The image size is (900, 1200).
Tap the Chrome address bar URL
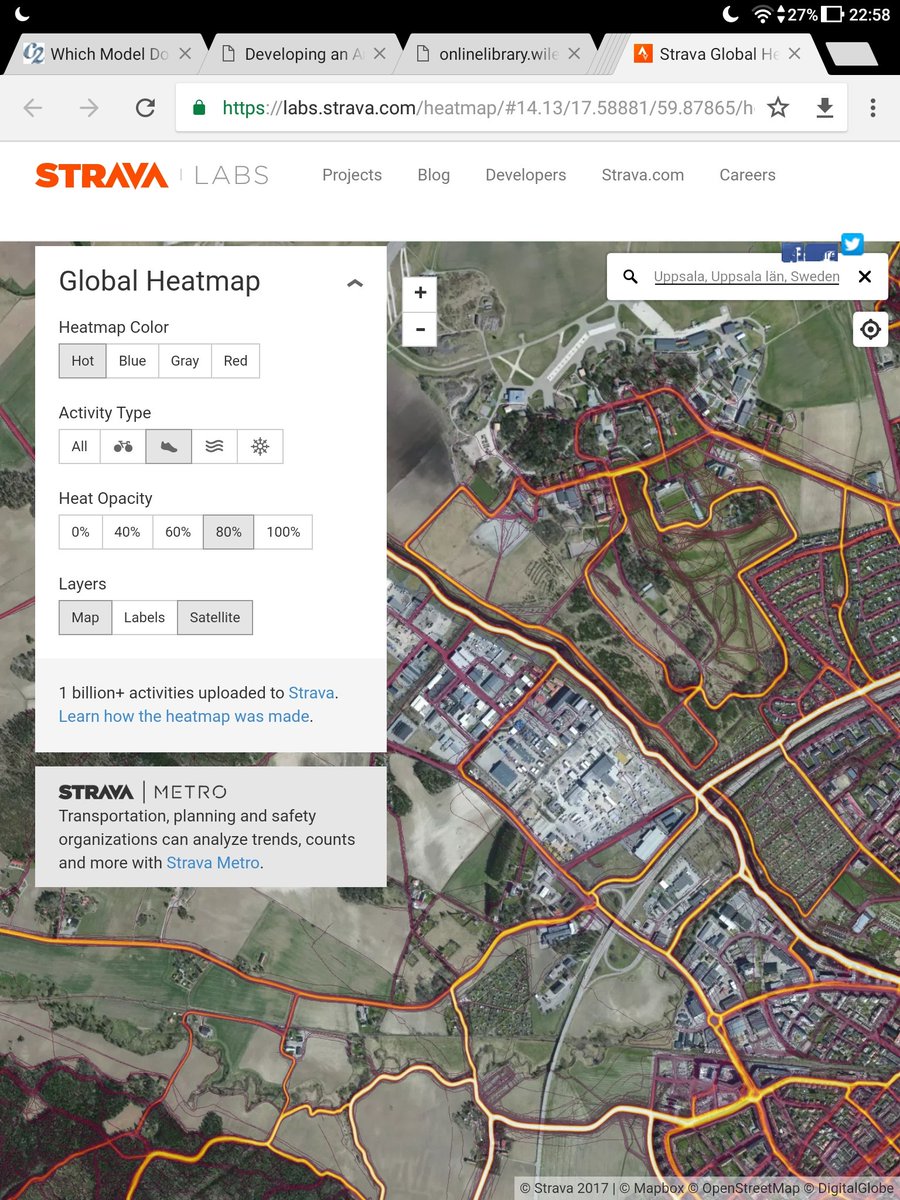point(488,108)
